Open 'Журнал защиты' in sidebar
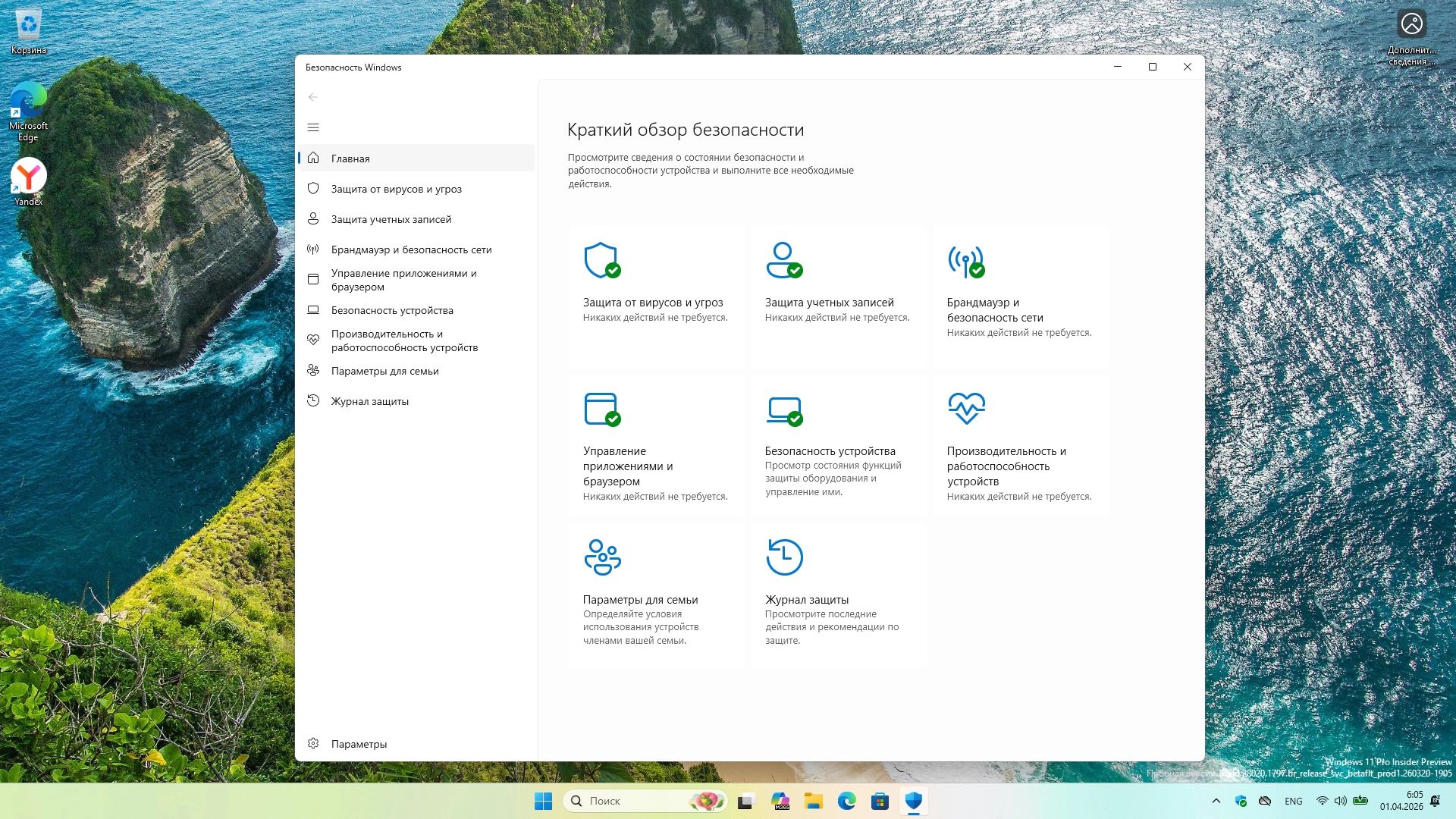The height and width of the screenshot is (819, 1456). click(369, 401)
